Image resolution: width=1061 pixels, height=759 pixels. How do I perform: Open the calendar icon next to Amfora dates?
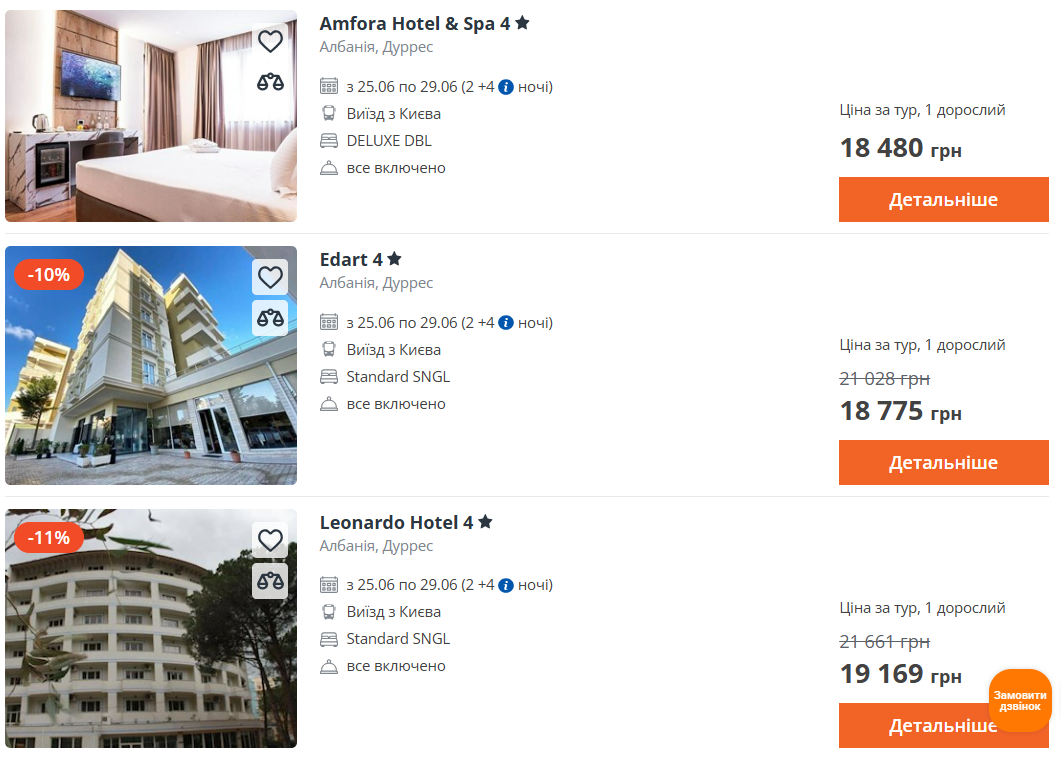(328, 86)
